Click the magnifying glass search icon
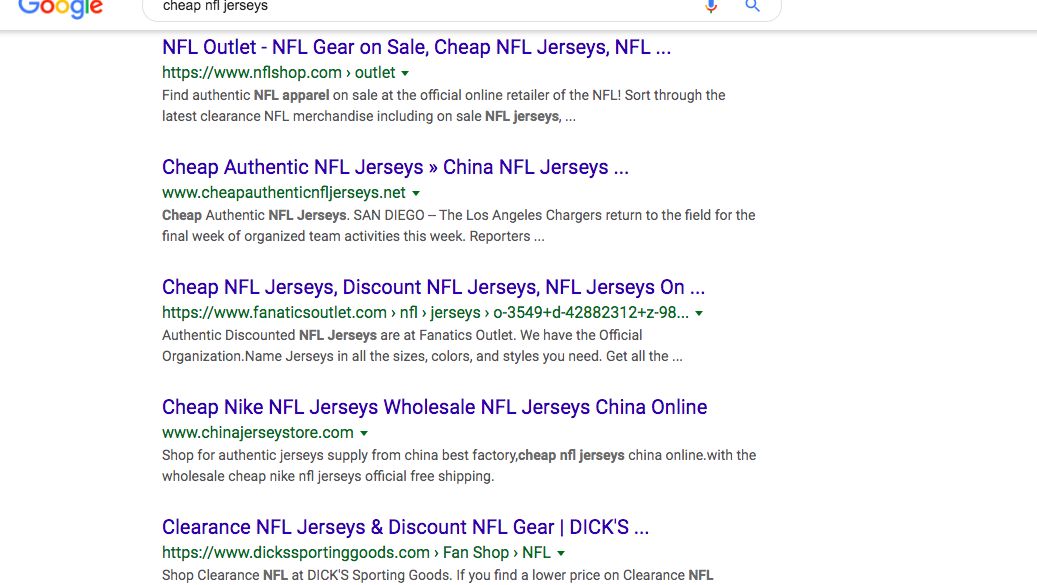 [x=752, y=6]
